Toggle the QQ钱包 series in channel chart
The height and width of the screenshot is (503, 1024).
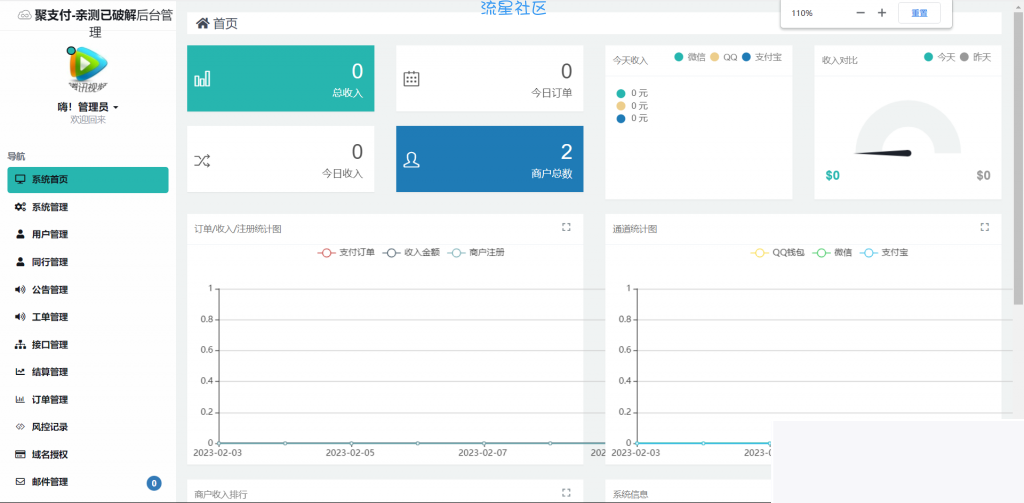tap(777, 253)
